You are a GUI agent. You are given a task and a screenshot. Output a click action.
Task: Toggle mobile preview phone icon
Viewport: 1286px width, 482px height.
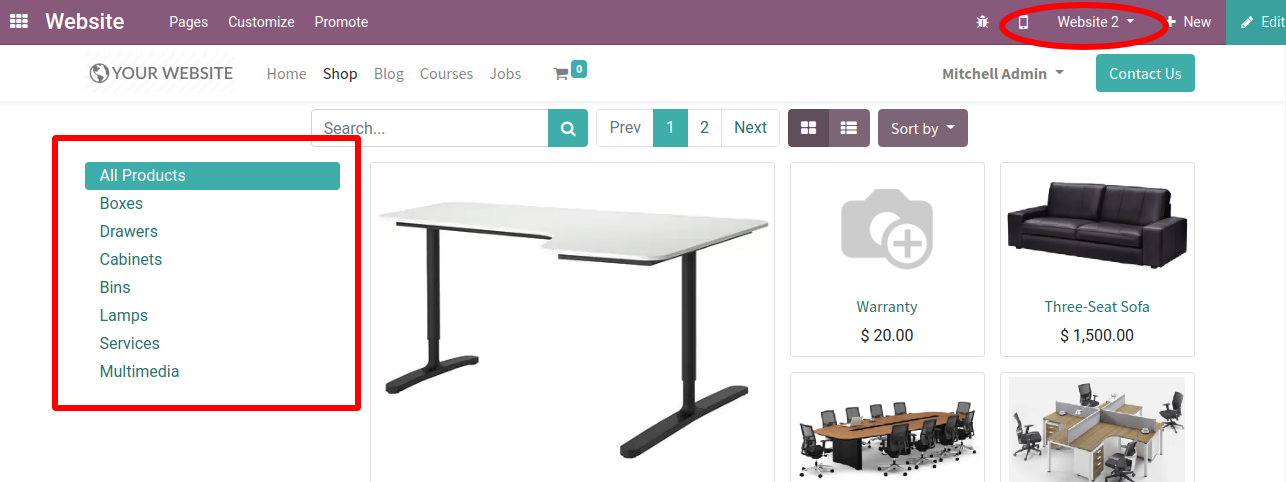pyautogui.click(x=1023, y=22)
